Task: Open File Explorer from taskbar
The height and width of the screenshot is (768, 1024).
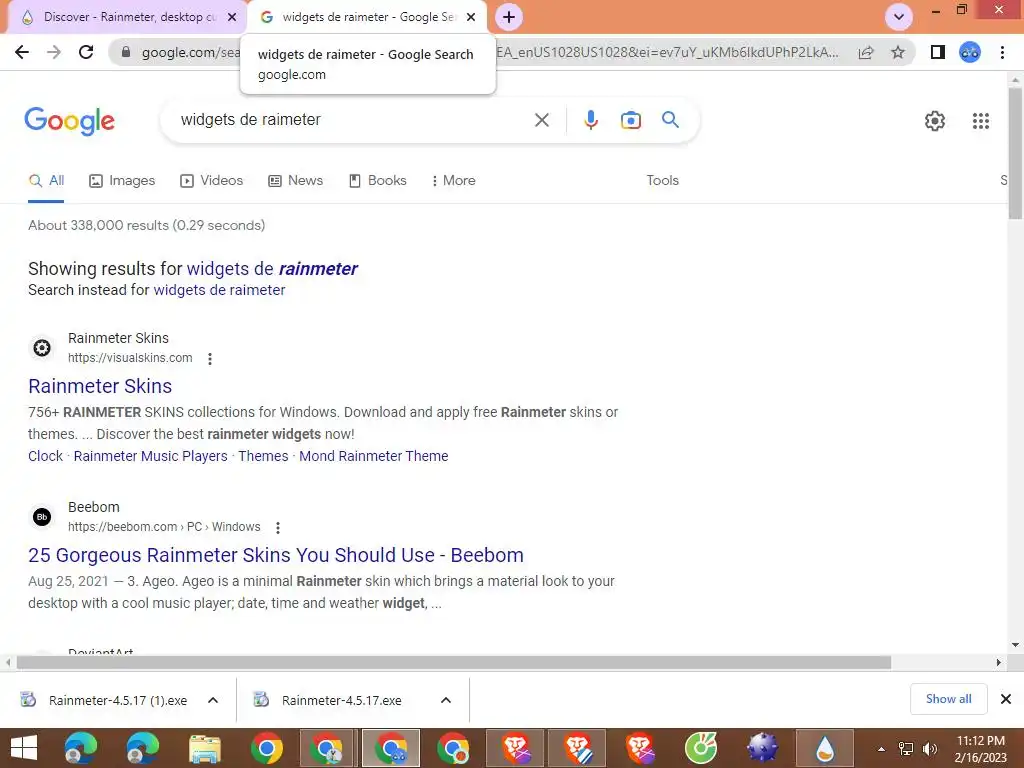Action: tap(205, 748)
